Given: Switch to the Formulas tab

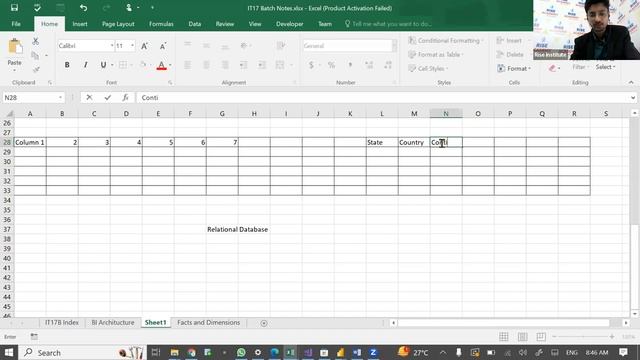Looking at the screenshot, I should point(161,24).
